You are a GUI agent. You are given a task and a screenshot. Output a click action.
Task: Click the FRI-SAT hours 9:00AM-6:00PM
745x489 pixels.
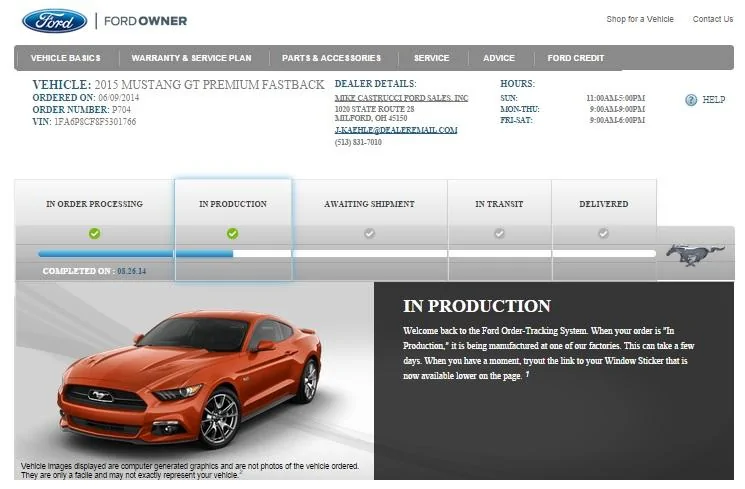coord(617,120)
